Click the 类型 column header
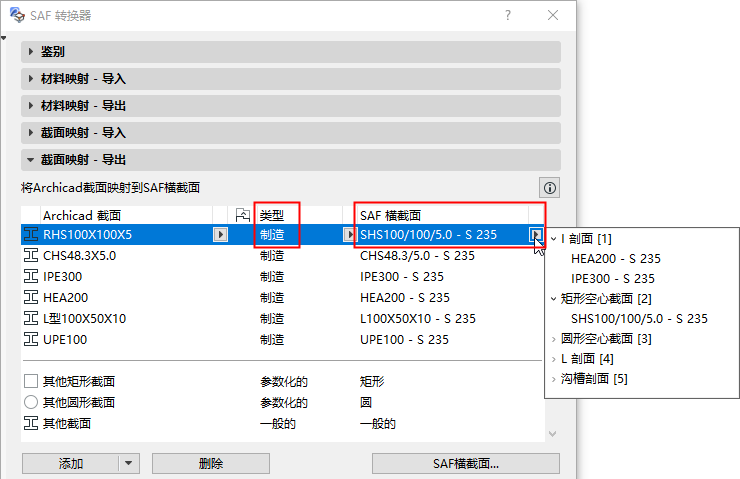Screen dimensions: 740x479 (x=272, y=216)
